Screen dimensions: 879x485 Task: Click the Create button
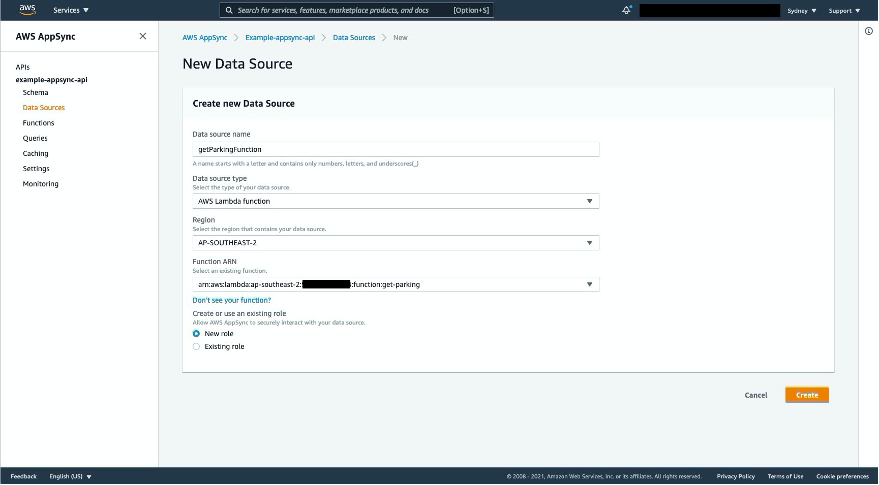click(807, 395)
